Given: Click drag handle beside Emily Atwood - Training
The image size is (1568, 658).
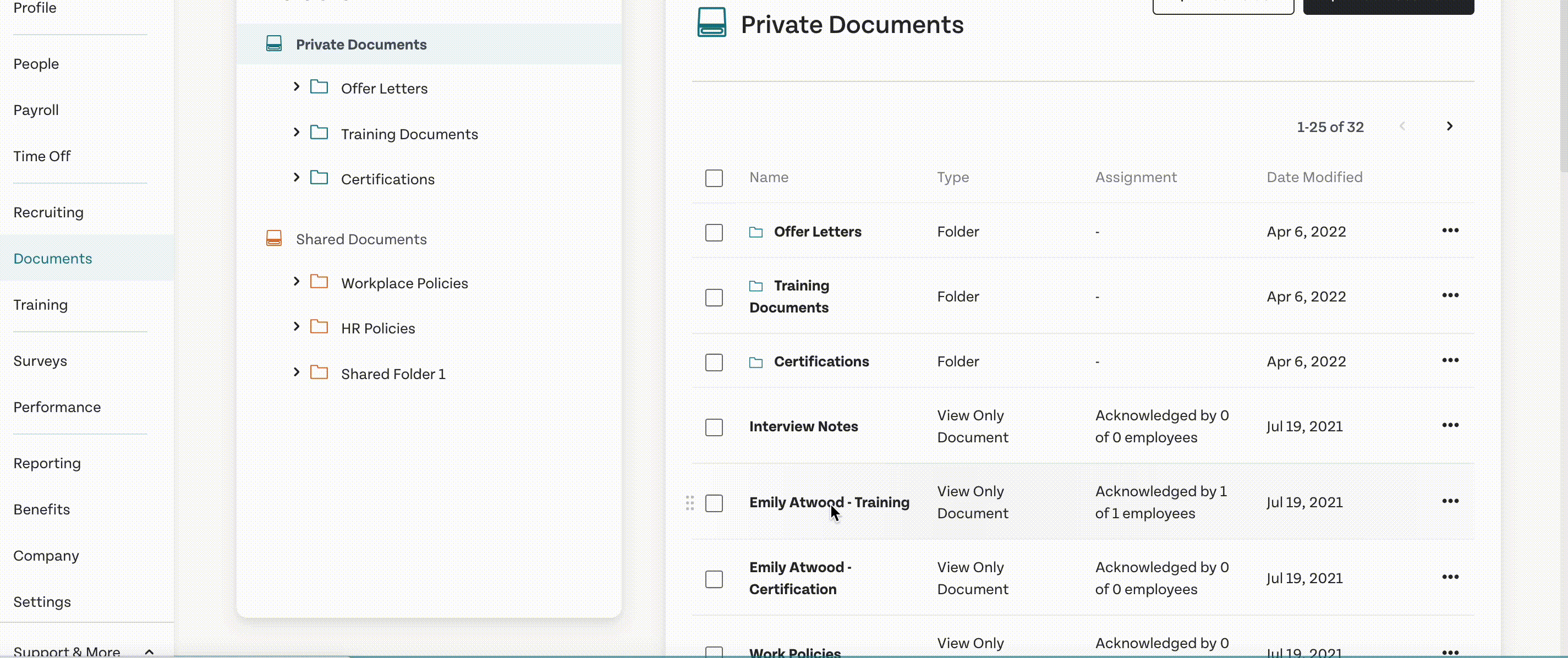Looking at the screenshot, I should click(x=690, y=503).
